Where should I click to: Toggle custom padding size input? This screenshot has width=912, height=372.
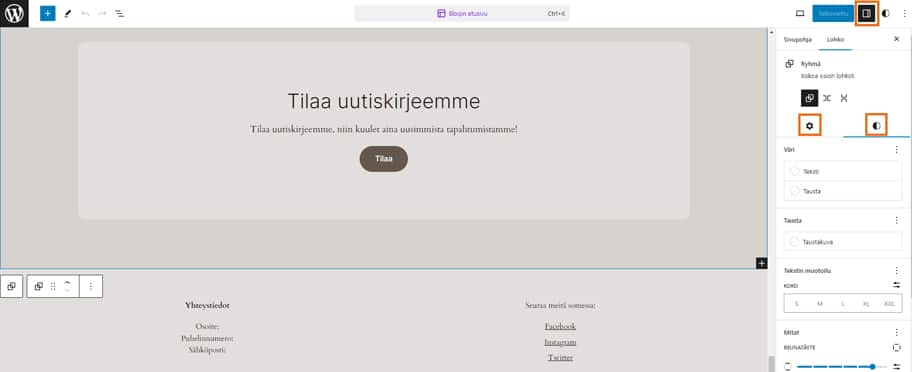click(x=896, y=366)
